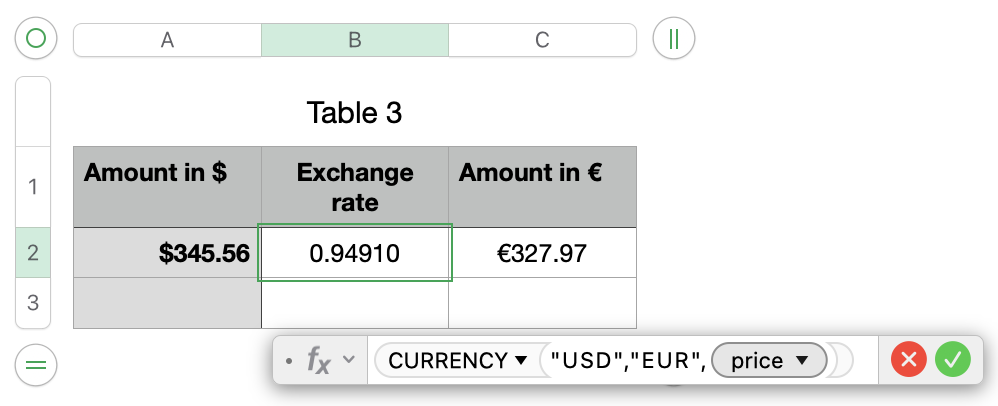Cancel the formula with red X
Viewport: 998px width, 406px height.
coord(908,360)
